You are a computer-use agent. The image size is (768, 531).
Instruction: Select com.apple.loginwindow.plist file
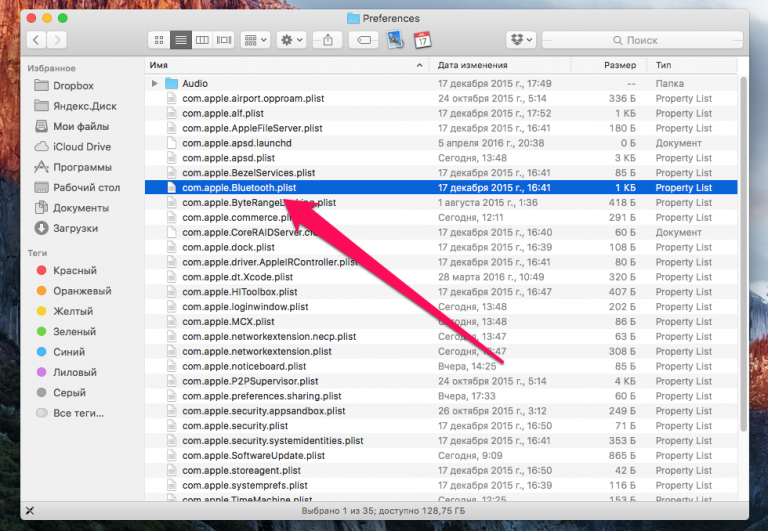(441, 307)
